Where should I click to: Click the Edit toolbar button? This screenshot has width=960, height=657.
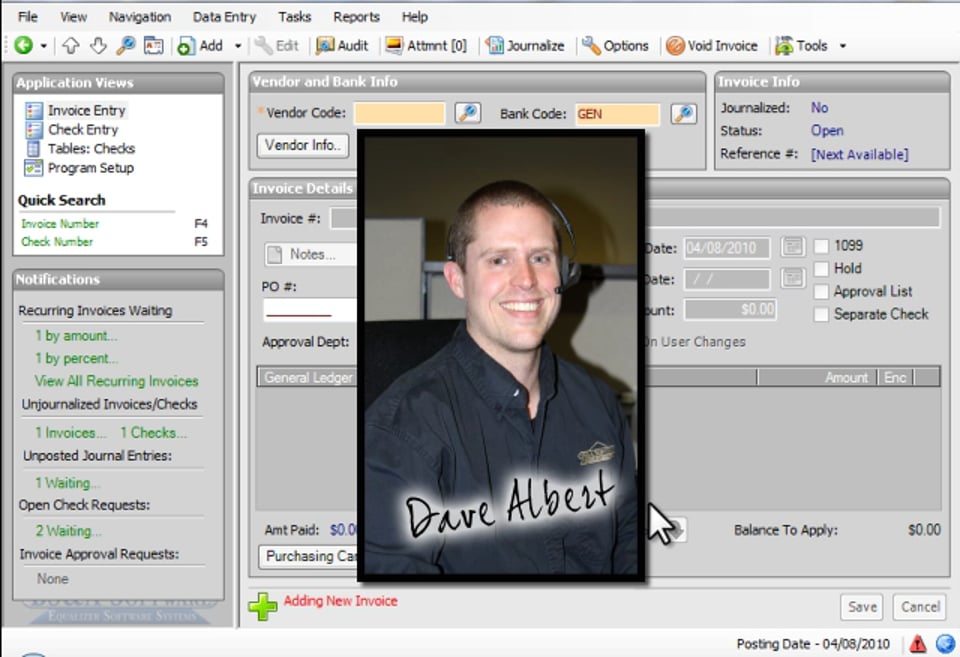point(277,46)
